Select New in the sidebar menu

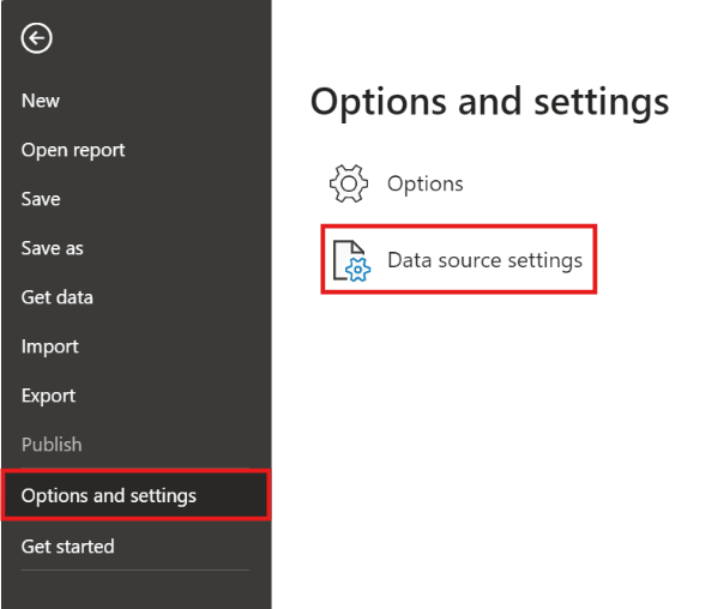point(41,101)
